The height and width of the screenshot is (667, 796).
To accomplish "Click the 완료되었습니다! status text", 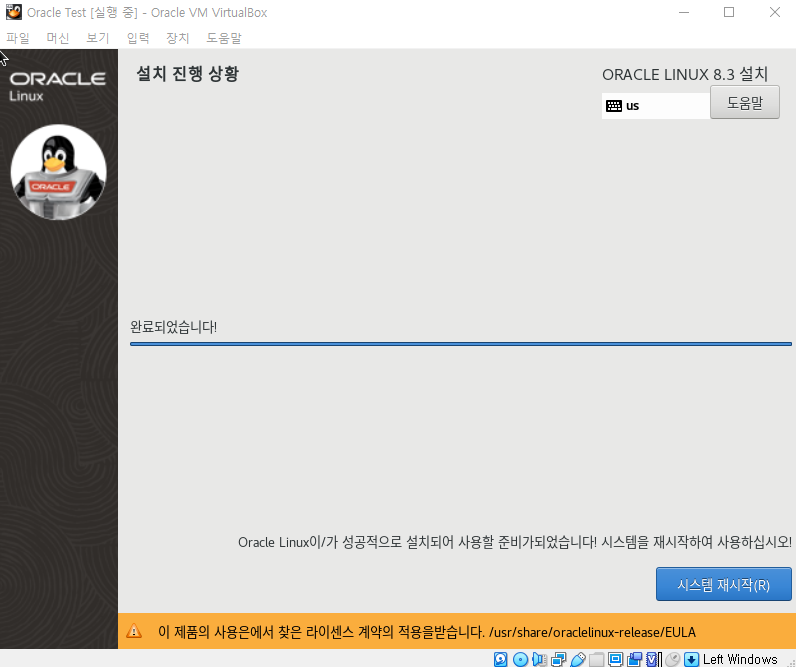I will point(174,327).
